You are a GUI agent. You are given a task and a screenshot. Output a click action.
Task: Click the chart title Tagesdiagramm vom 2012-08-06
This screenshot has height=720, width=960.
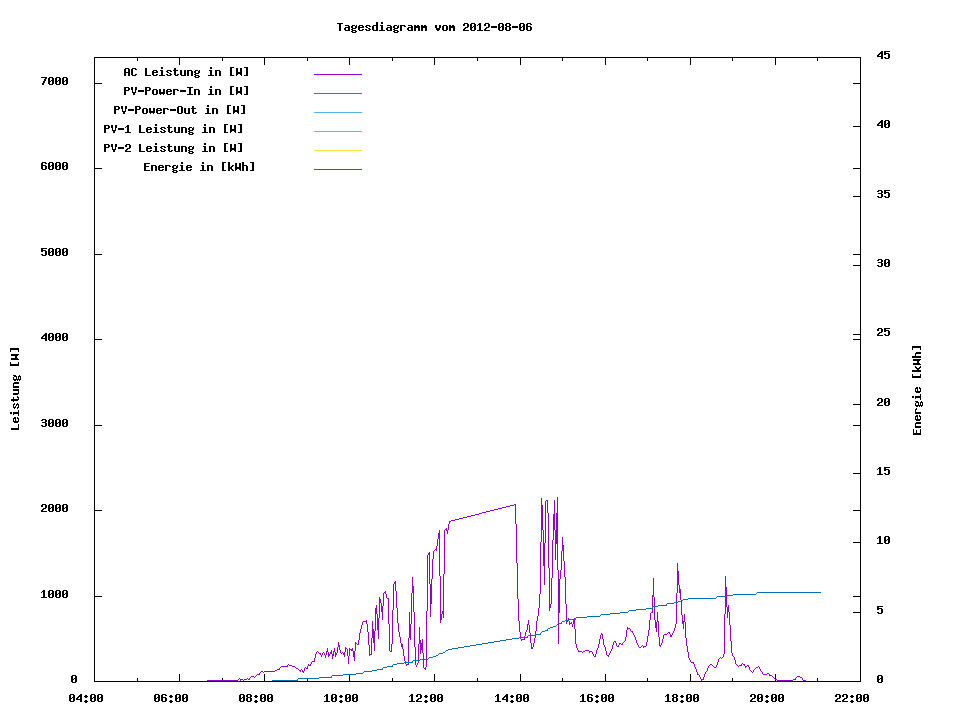[434, 27]
